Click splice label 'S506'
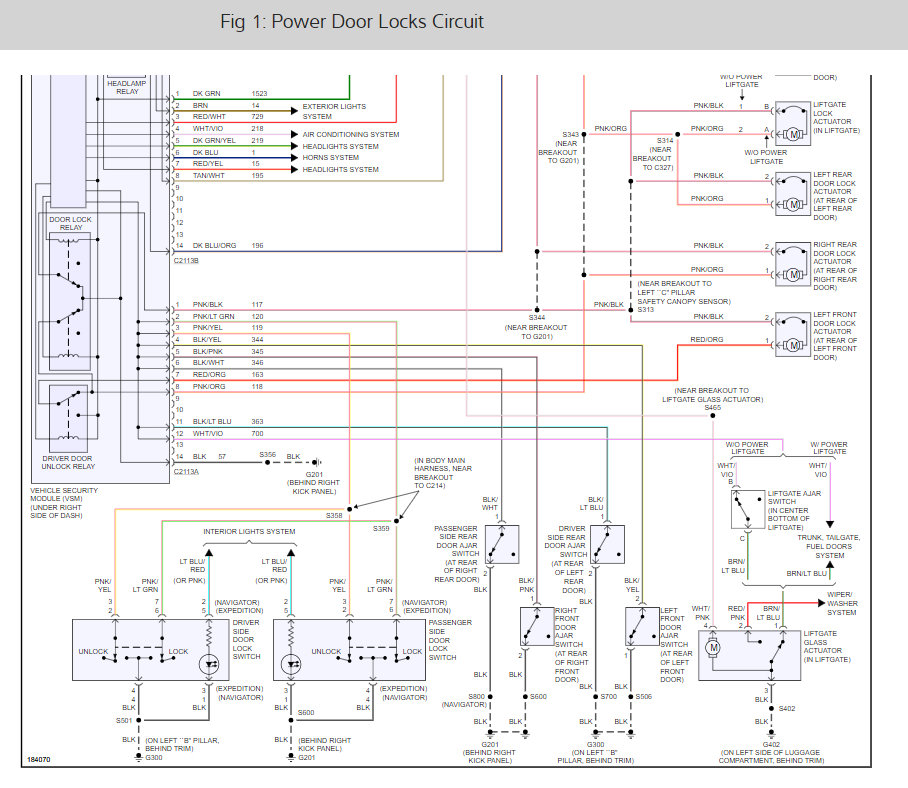This screenshot has height=788, width=908. tap(644, 697)
